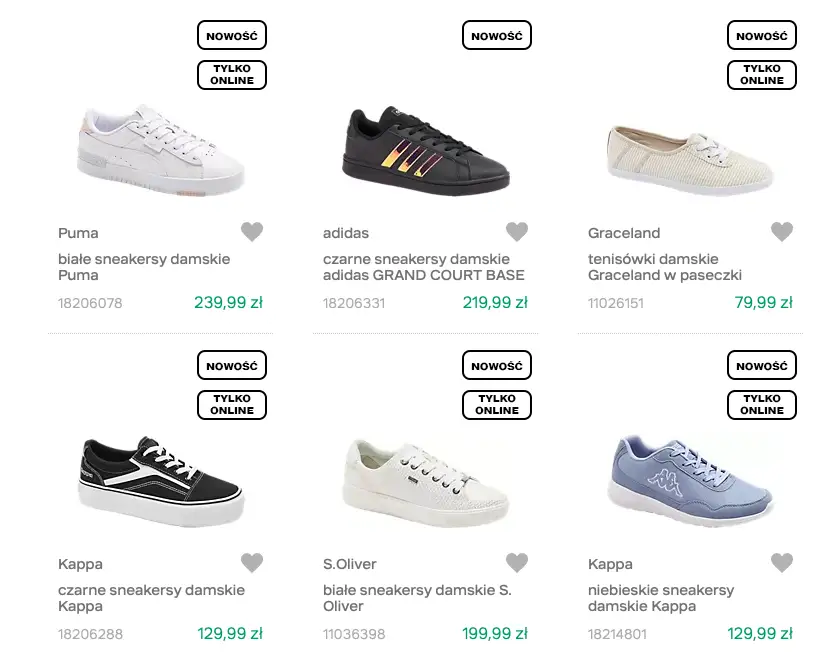Image resolution: width=836 pixels, height=652 pixels.
Task: Open white S.Oliver sneaker picture
Action: [425, 482]
